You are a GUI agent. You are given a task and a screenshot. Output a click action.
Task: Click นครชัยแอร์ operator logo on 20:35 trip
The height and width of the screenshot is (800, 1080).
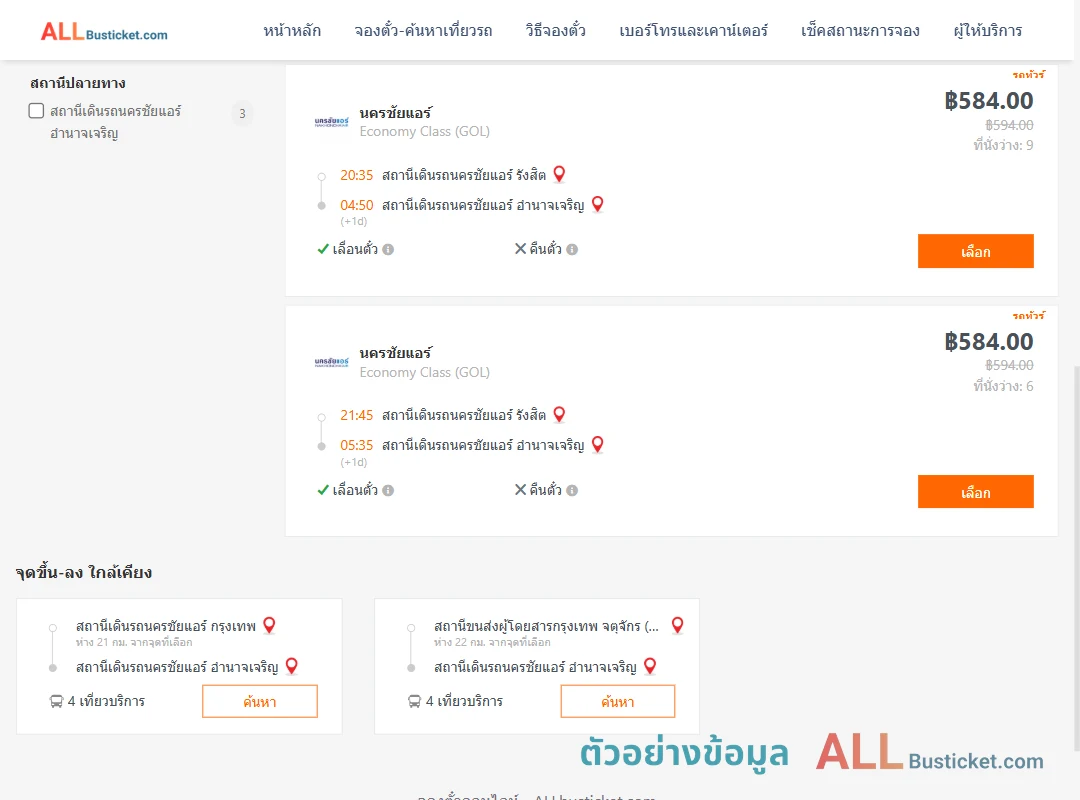[x=331, y=122]
